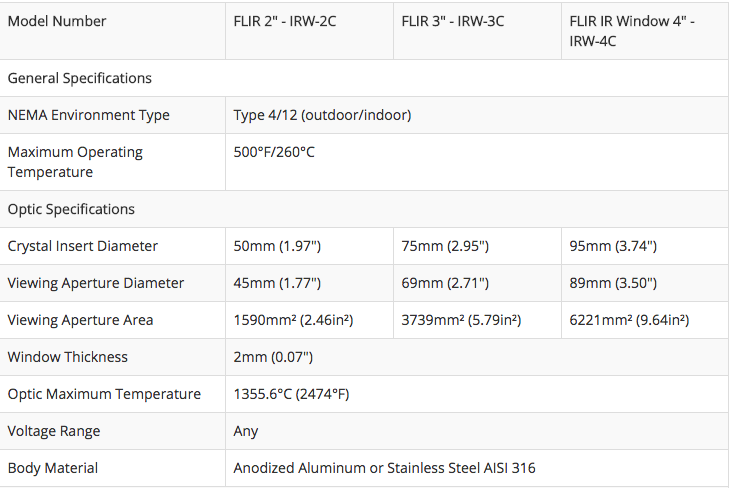Screen dimensions: 731x488
Task: Click the Voltage Range label
Action: [x=54, y=431]
